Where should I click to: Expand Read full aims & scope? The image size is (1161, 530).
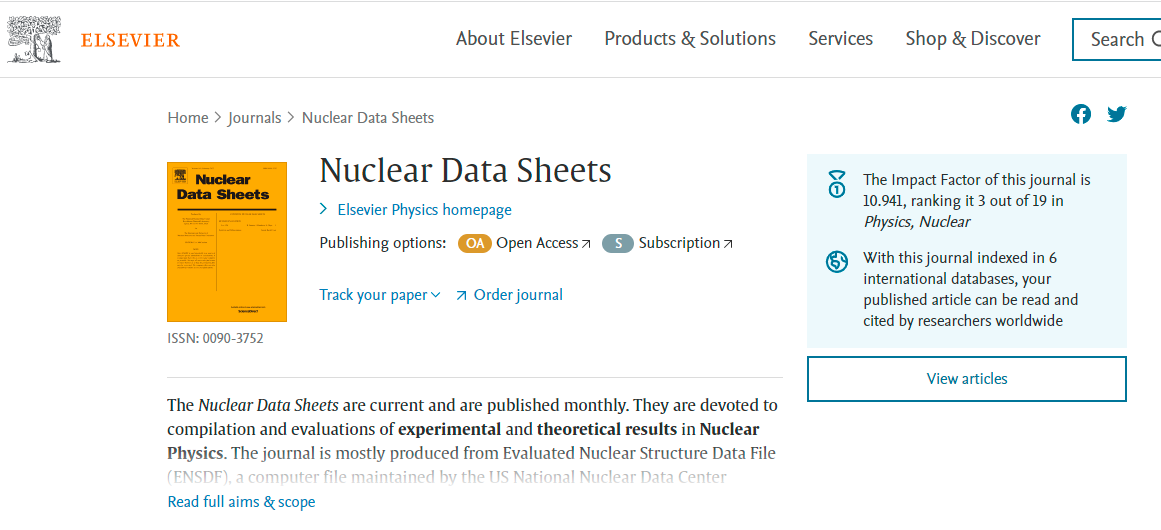241,502
